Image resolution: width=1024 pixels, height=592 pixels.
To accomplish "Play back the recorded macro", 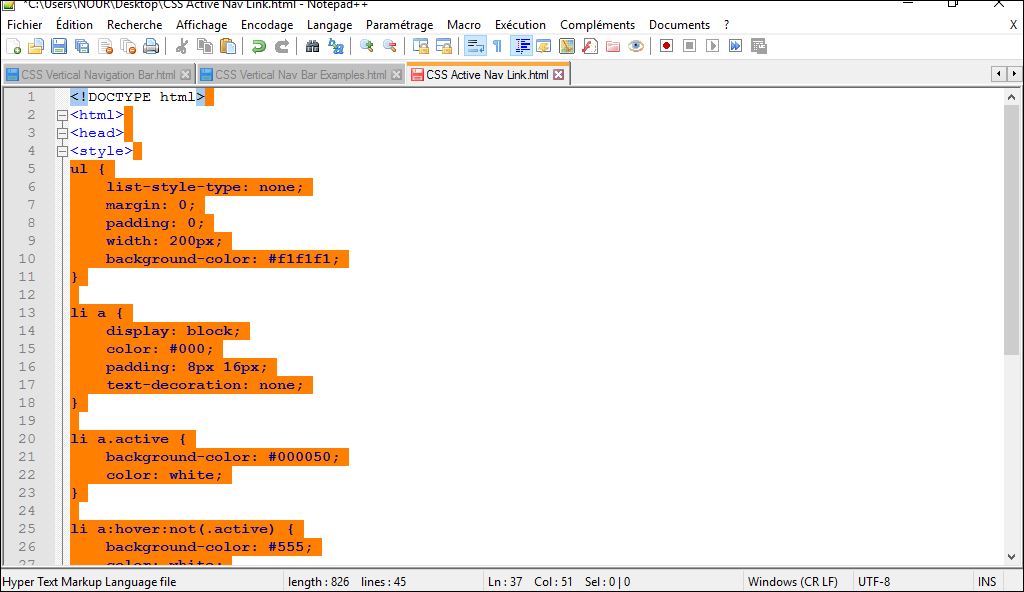I will pos(712,46).
